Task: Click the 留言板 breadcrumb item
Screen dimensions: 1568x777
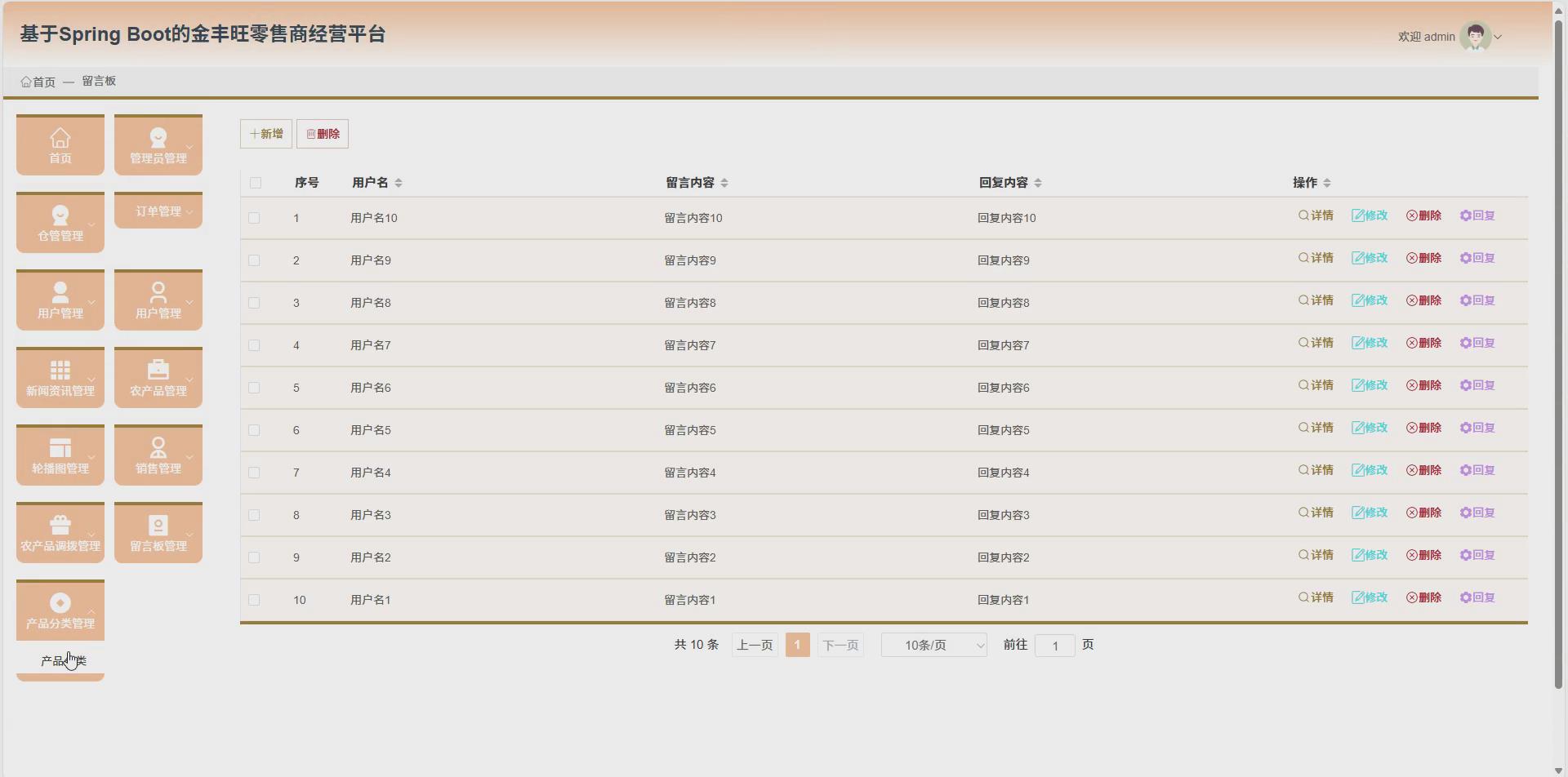Action: 99,81
